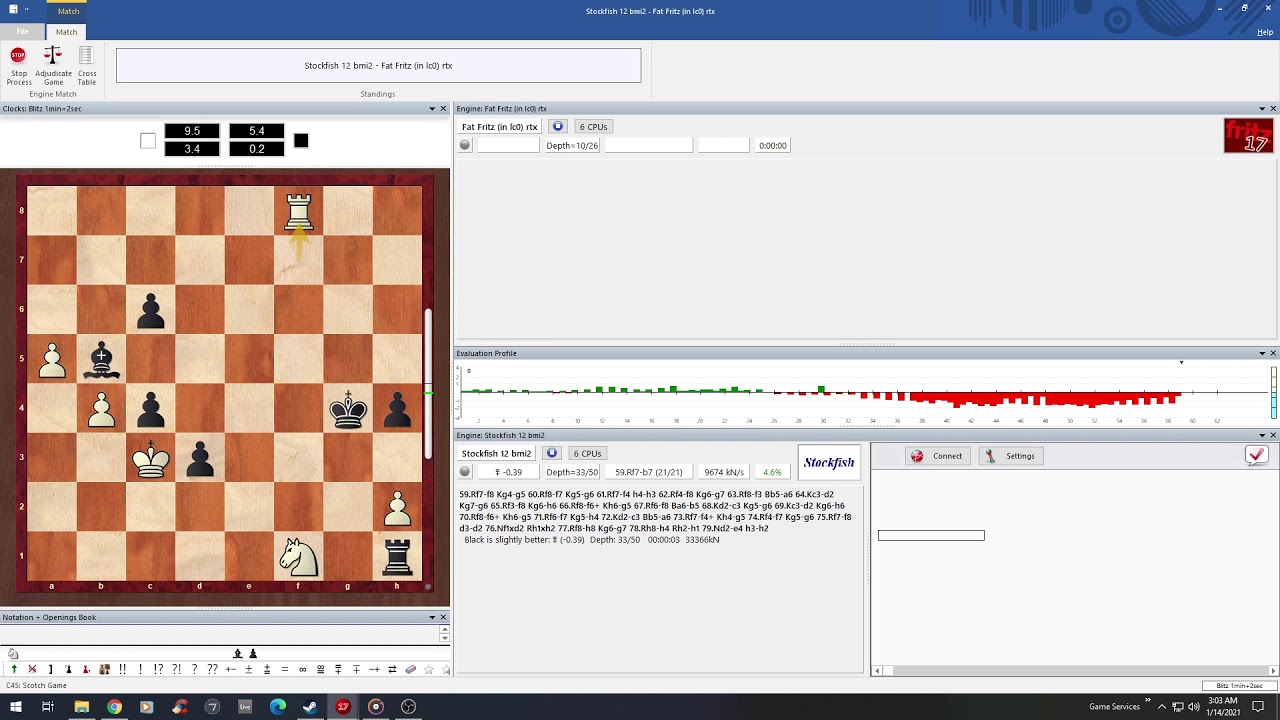Screen dimensions: 1280x720
Task: Open Clocks panel dropdown arrow
Action: [x=432, y=109]
